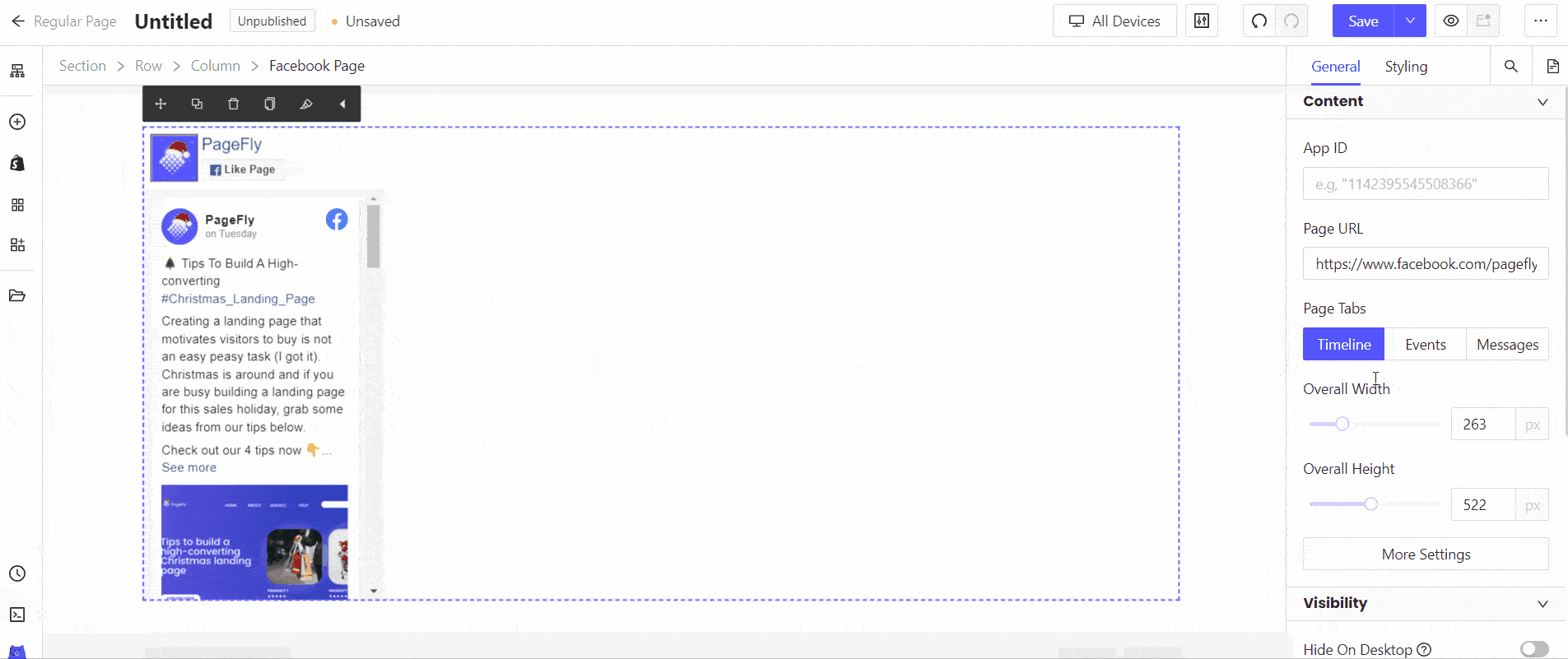Click the scroll down arrow in Facebook feed
The width and height of the screenshot is (1568, 659).
(x=374, y=591)
